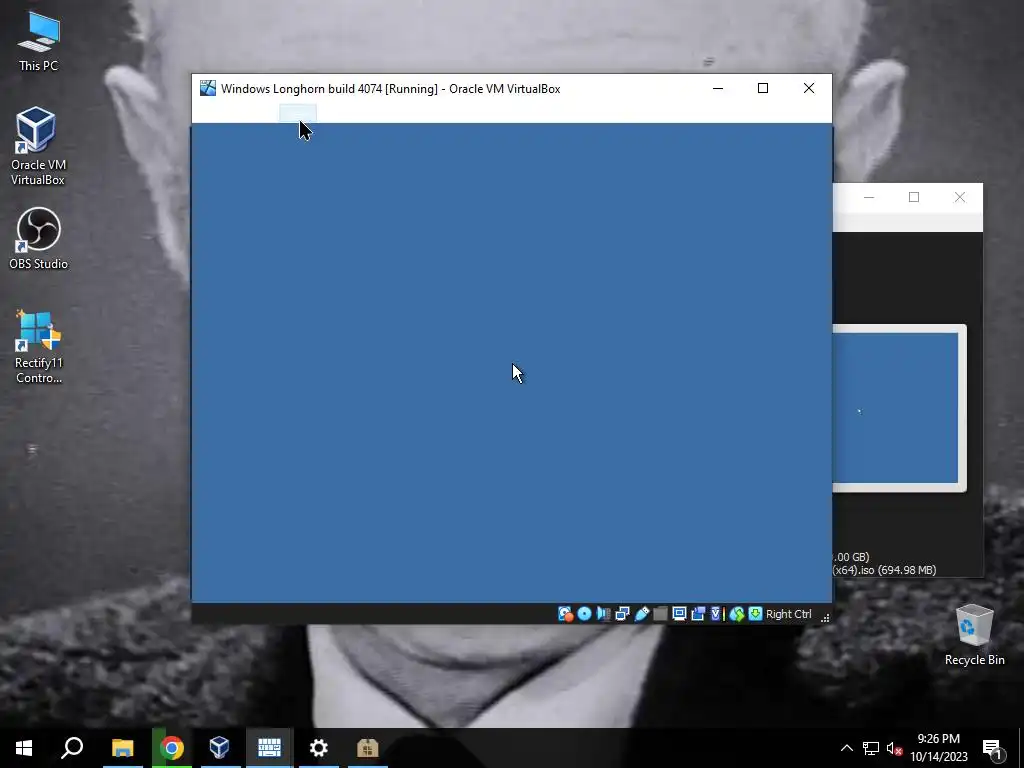Click the VirtualBox icon in the VM window title bar
The height and width of the screenshot is (768, 1024).
(x=208, y=88)
